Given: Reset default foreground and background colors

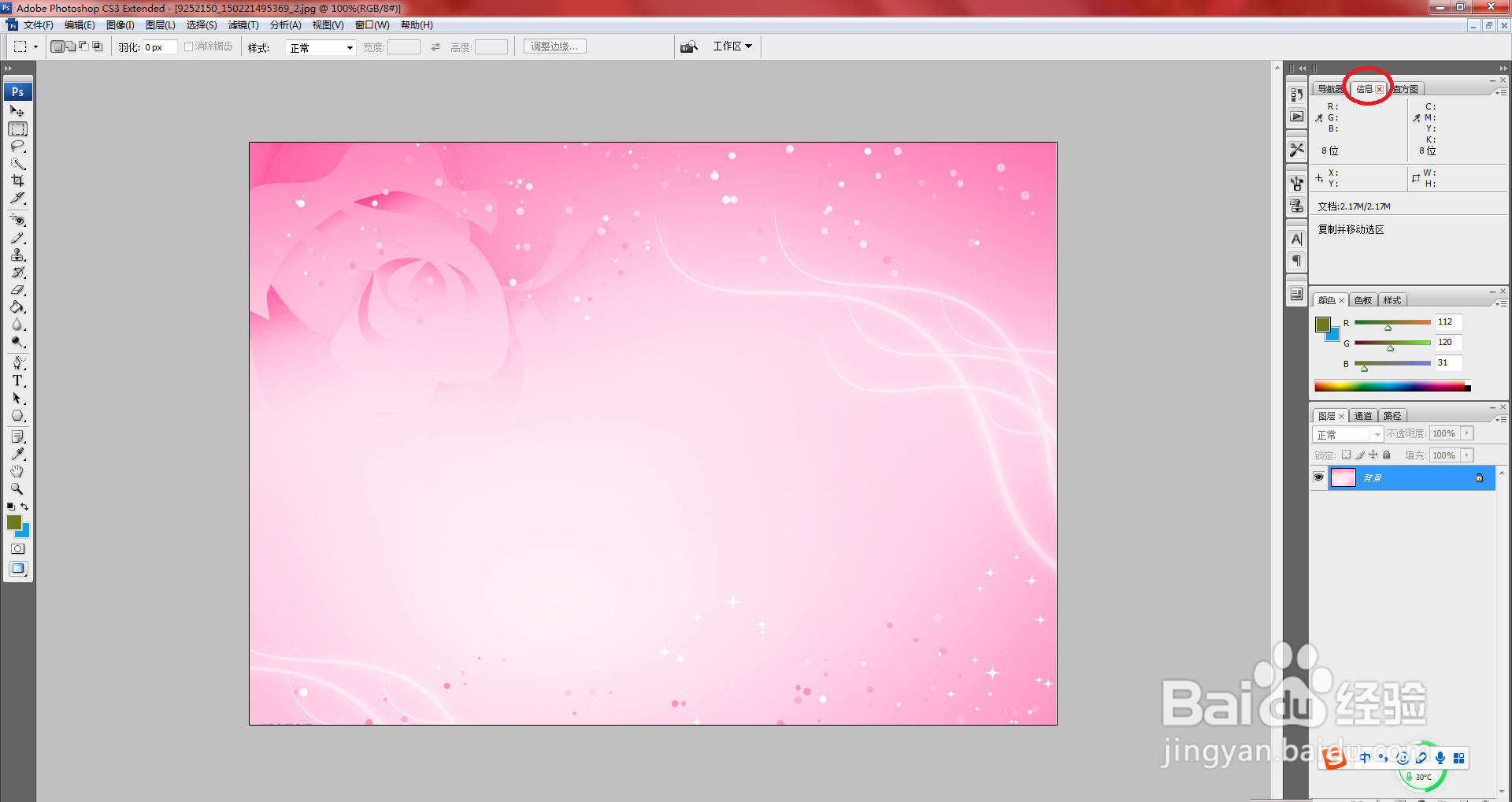Looking at the screenshot, I should pyautogui.click(x=10, y=507).
